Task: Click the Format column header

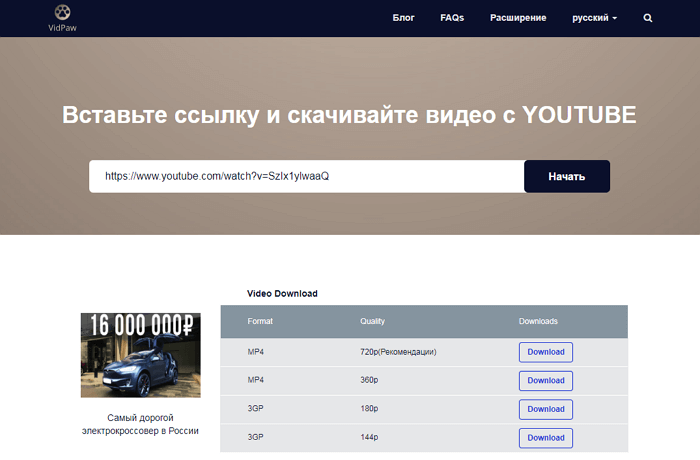Action: pyautogui.click(x=260, y=321)
